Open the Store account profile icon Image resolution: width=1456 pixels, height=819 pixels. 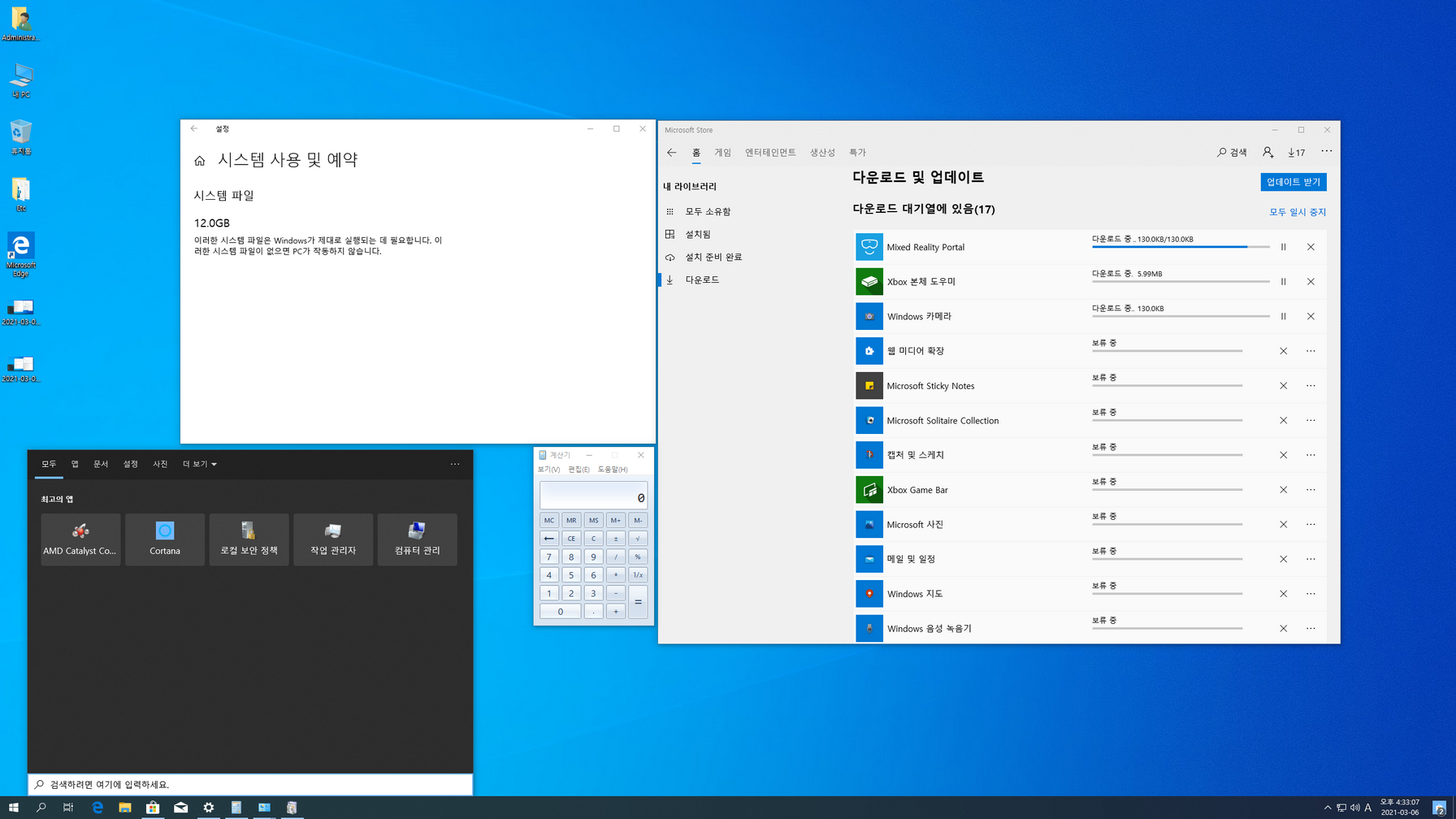[1267, 152]
